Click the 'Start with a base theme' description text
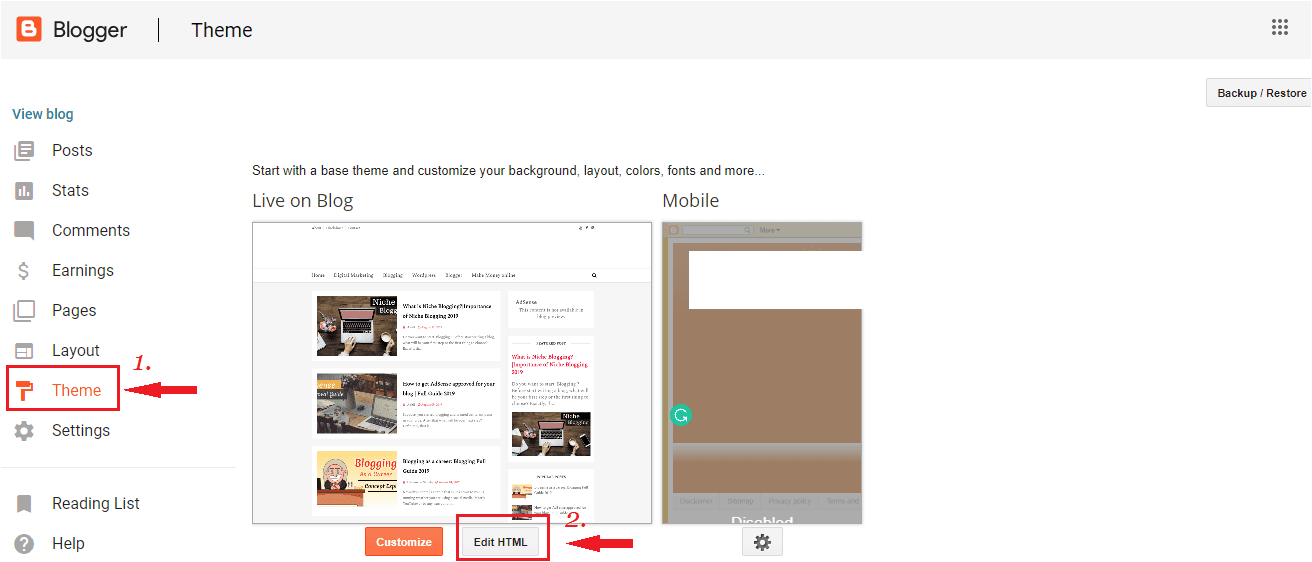 click(508, 171)
